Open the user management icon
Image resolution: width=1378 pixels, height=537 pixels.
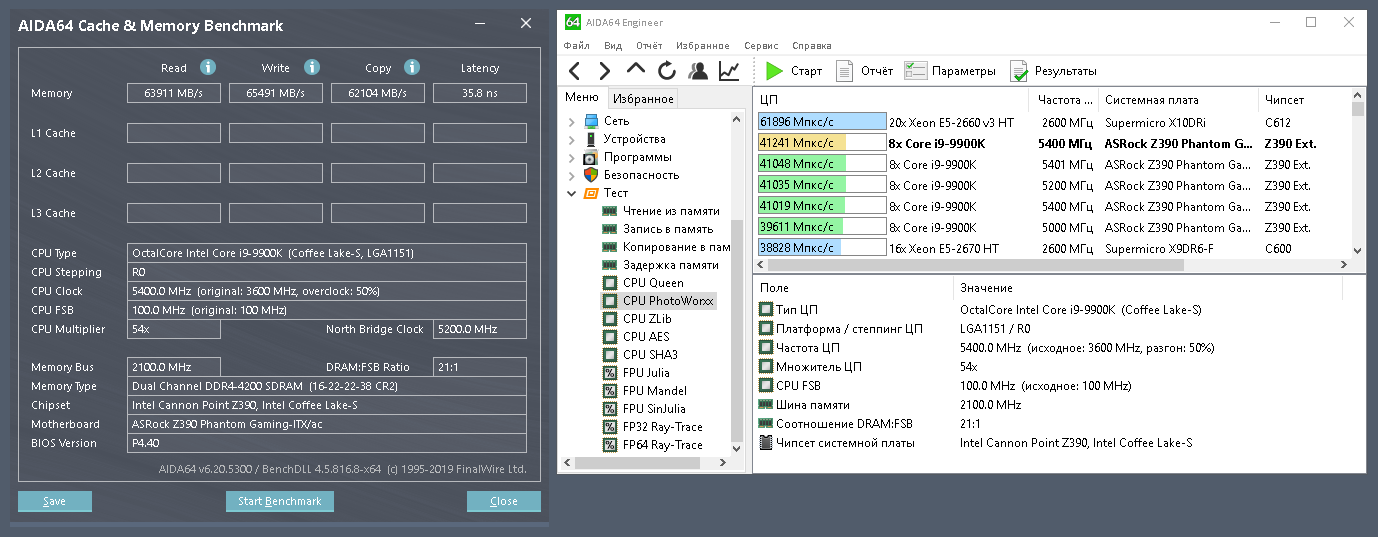(698, 71)
